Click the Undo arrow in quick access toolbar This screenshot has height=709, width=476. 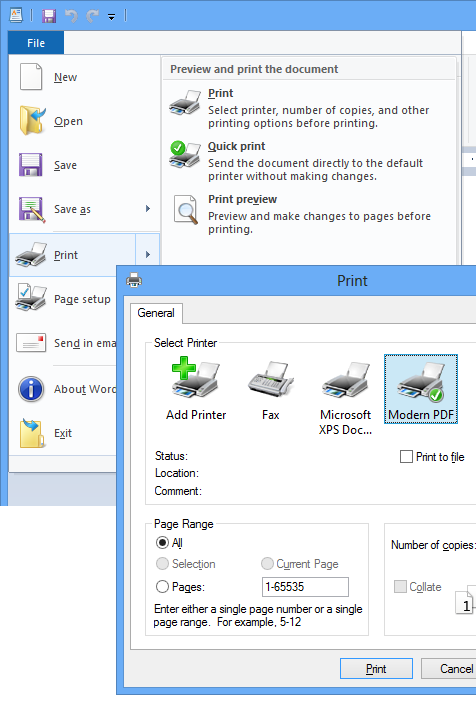tap(71, 16)
